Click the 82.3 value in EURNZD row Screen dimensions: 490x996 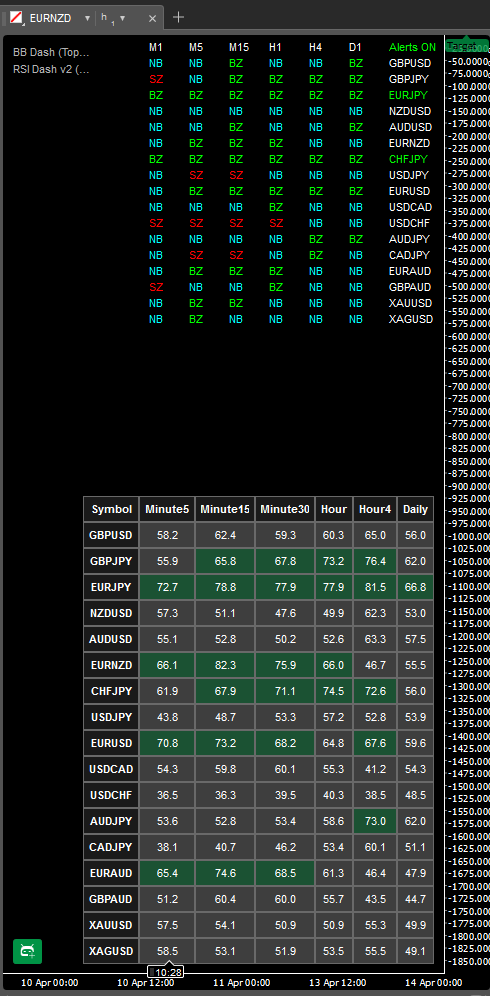click(x=225, y=665)
